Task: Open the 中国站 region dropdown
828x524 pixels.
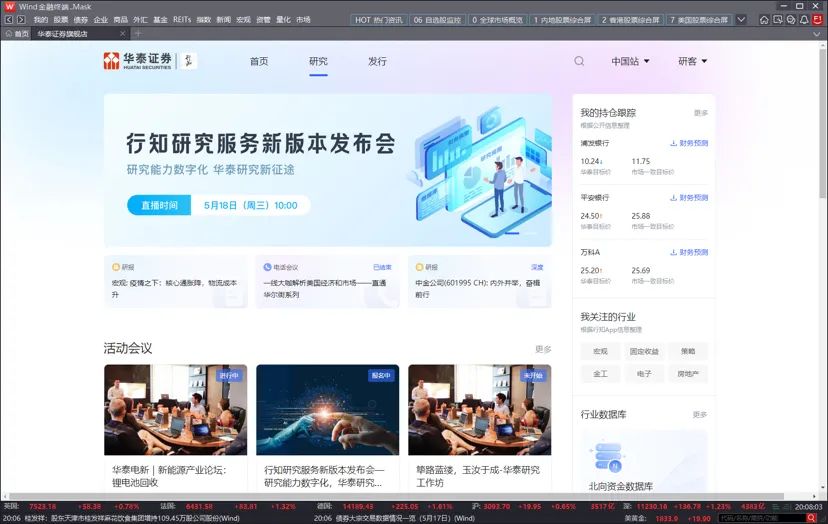Action: coord(631,61)
